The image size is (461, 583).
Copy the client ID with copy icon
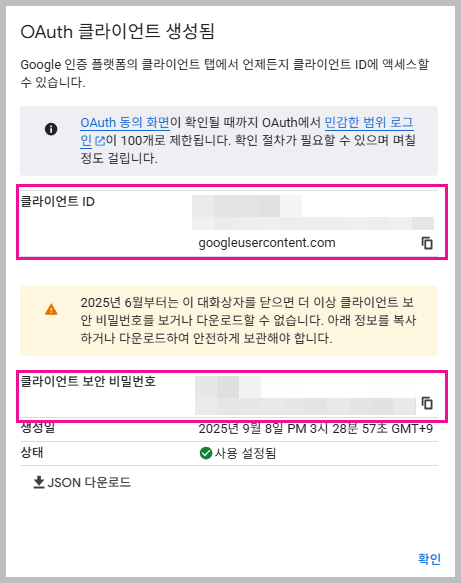427,243
